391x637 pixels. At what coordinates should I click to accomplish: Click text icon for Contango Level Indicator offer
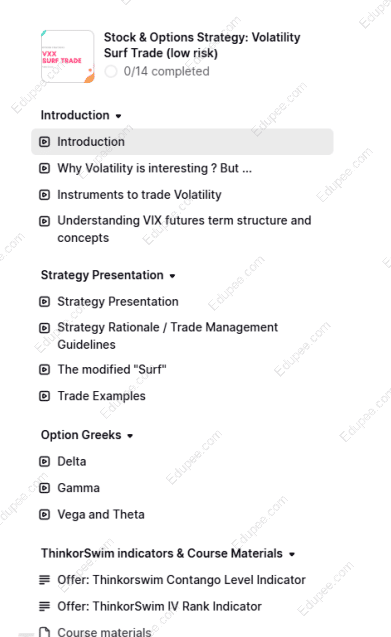pyautogui.click(x=44, y=580)
